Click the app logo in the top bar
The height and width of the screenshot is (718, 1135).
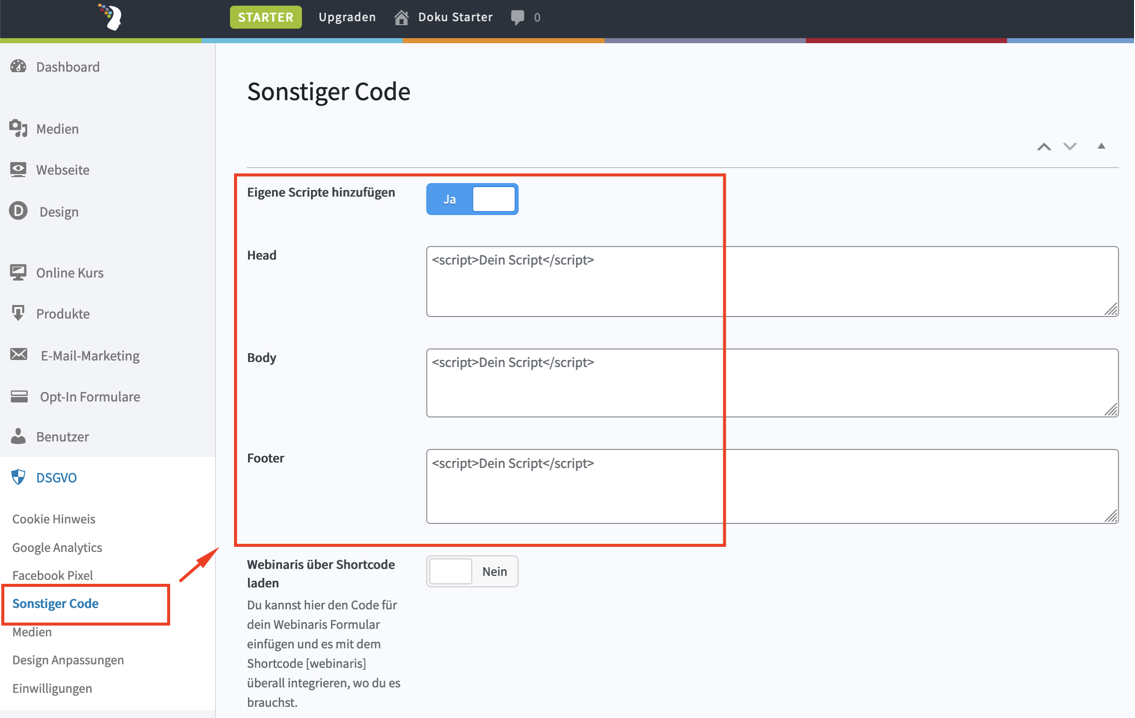coord(110,17)
